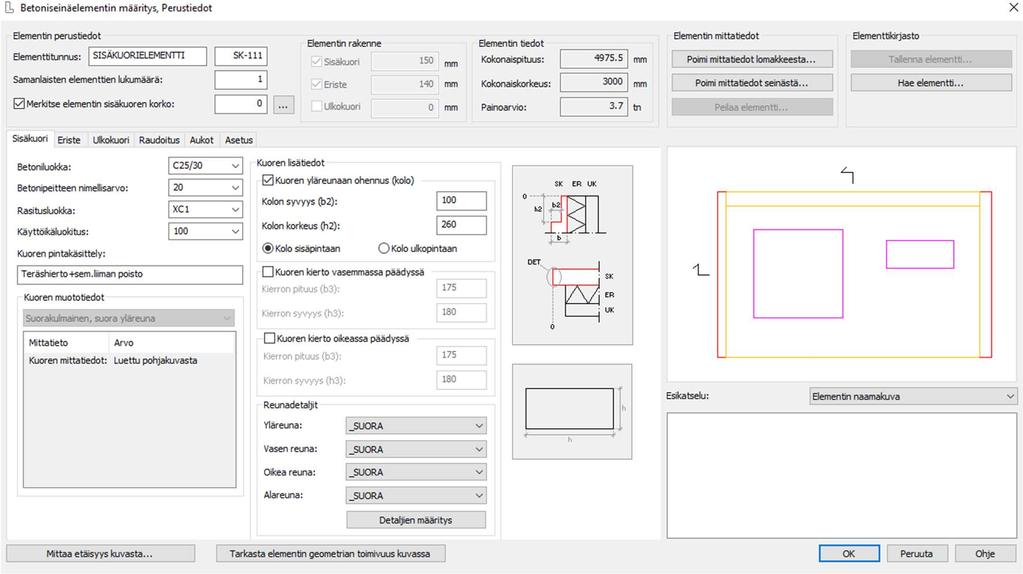
Task: Click the SK-111 identifier field
Action: (241, 56)
